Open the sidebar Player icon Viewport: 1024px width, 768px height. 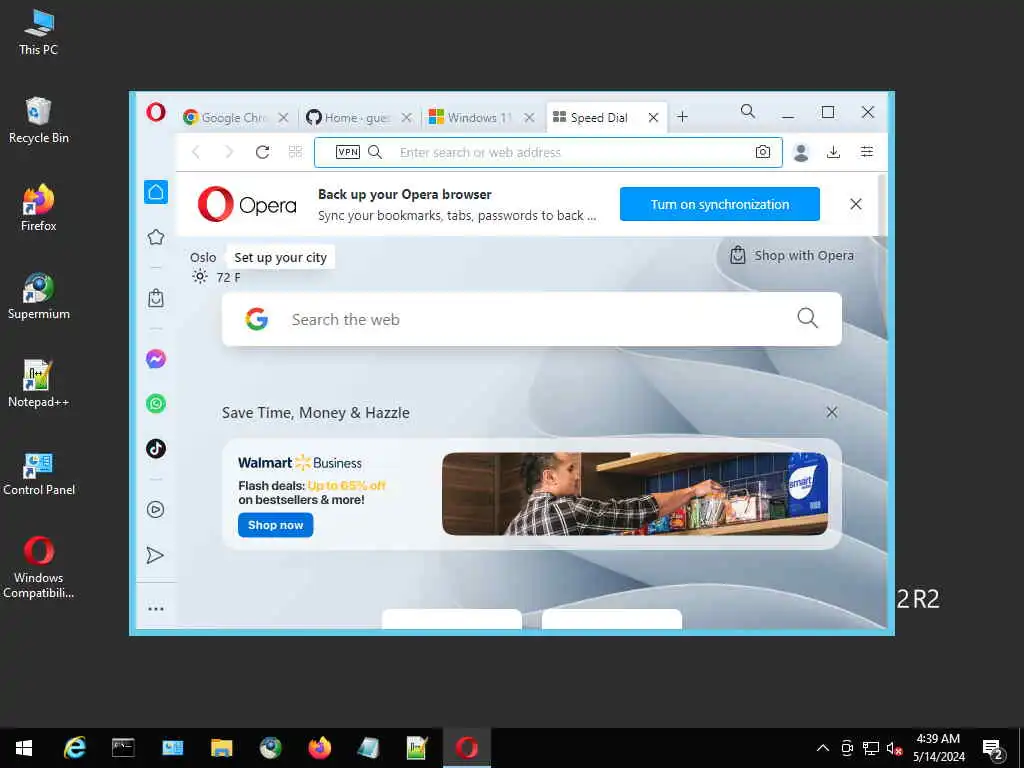tap(155, 509)
